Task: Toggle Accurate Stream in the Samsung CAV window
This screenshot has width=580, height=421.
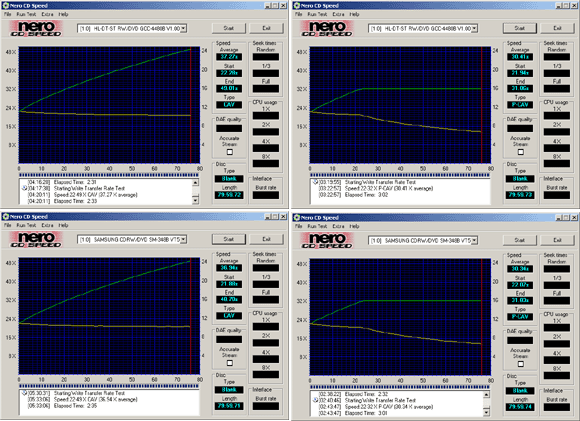Action: click(230, 363)
